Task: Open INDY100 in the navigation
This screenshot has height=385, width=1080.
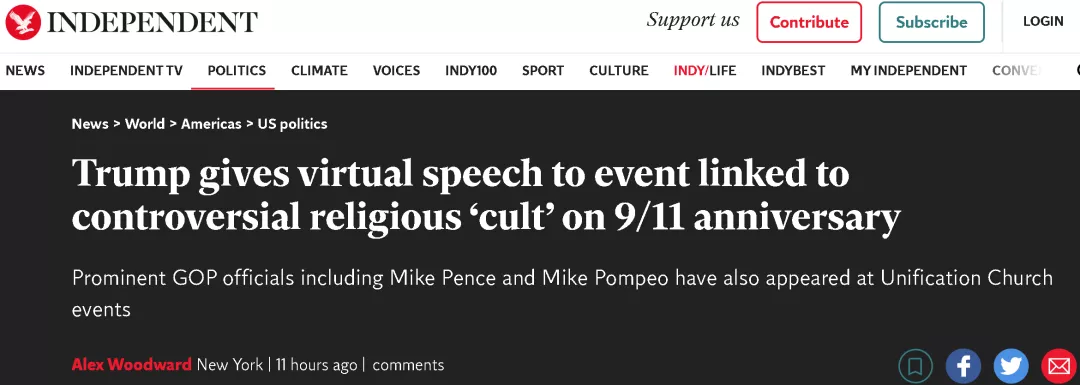Action: click(470, 70)
